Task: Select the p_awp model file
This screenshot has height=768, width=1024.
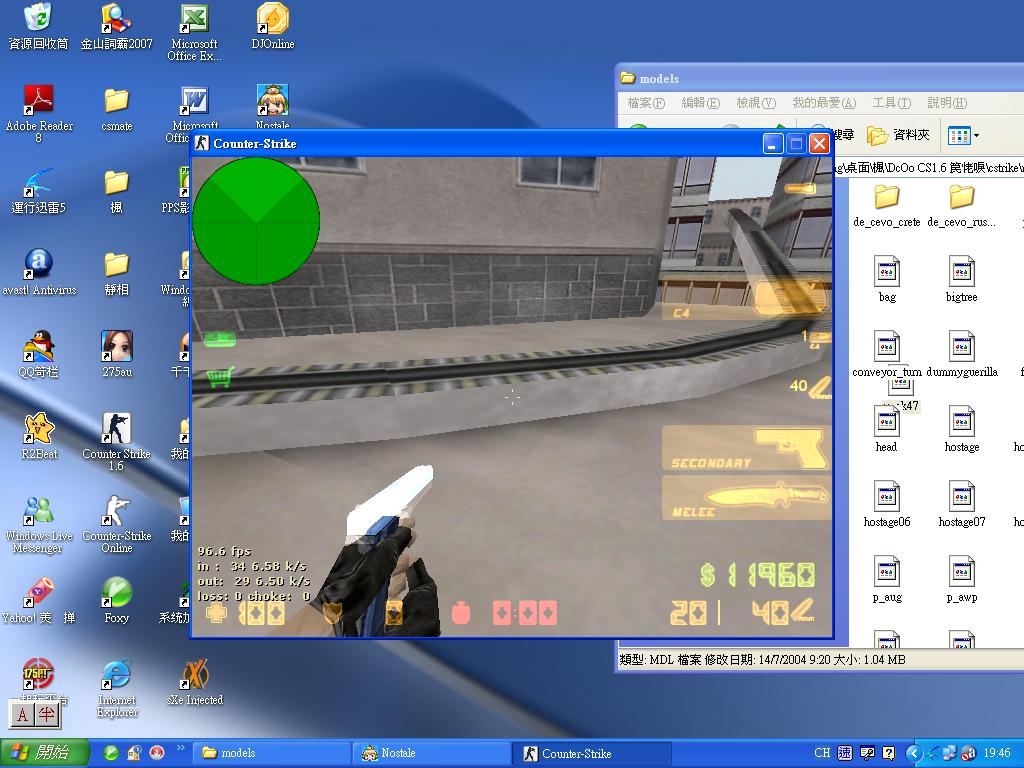Action: (x=961, y=573)
